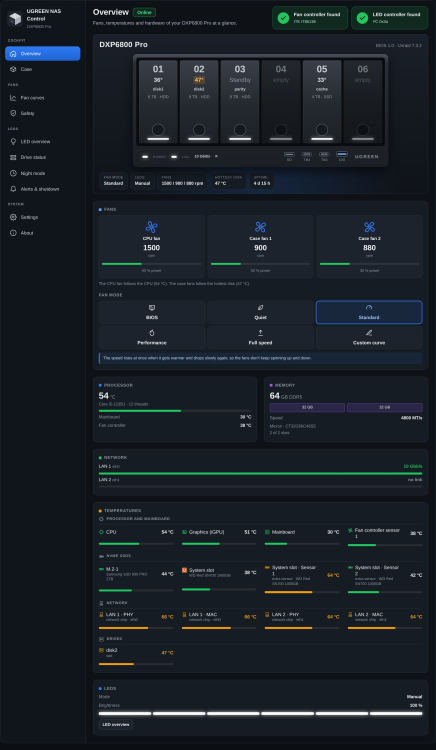Viewport: 436px width, 750px height.
Task: Click the System slot Sensor 2 icon
Action: pos(350,567)
